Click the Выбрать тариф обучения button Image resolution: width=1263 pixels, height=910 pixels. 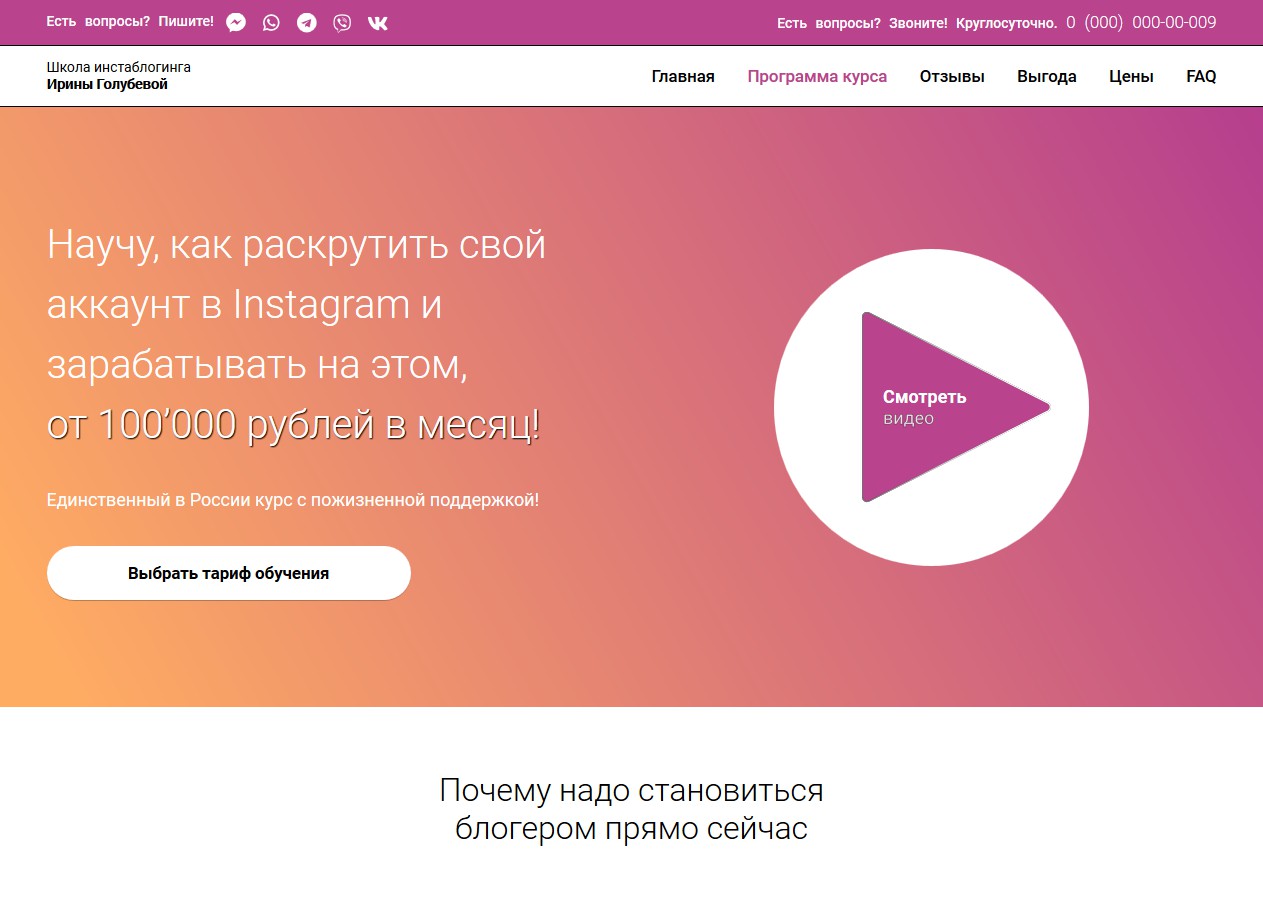coord(229,573)
